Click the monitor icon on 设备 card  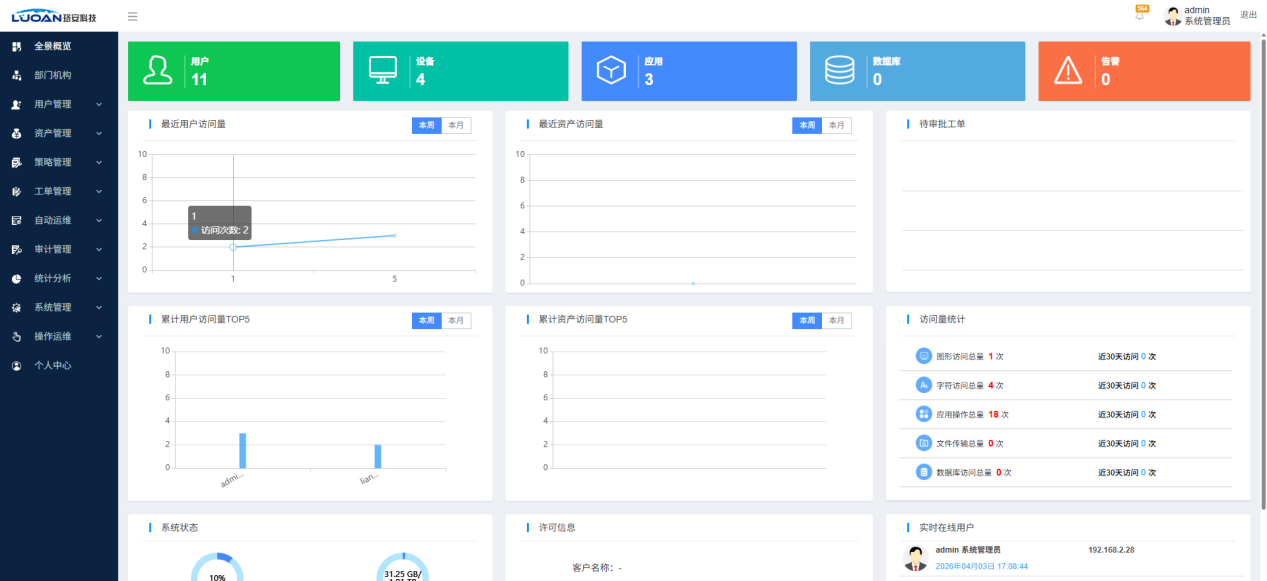(383, 71)
